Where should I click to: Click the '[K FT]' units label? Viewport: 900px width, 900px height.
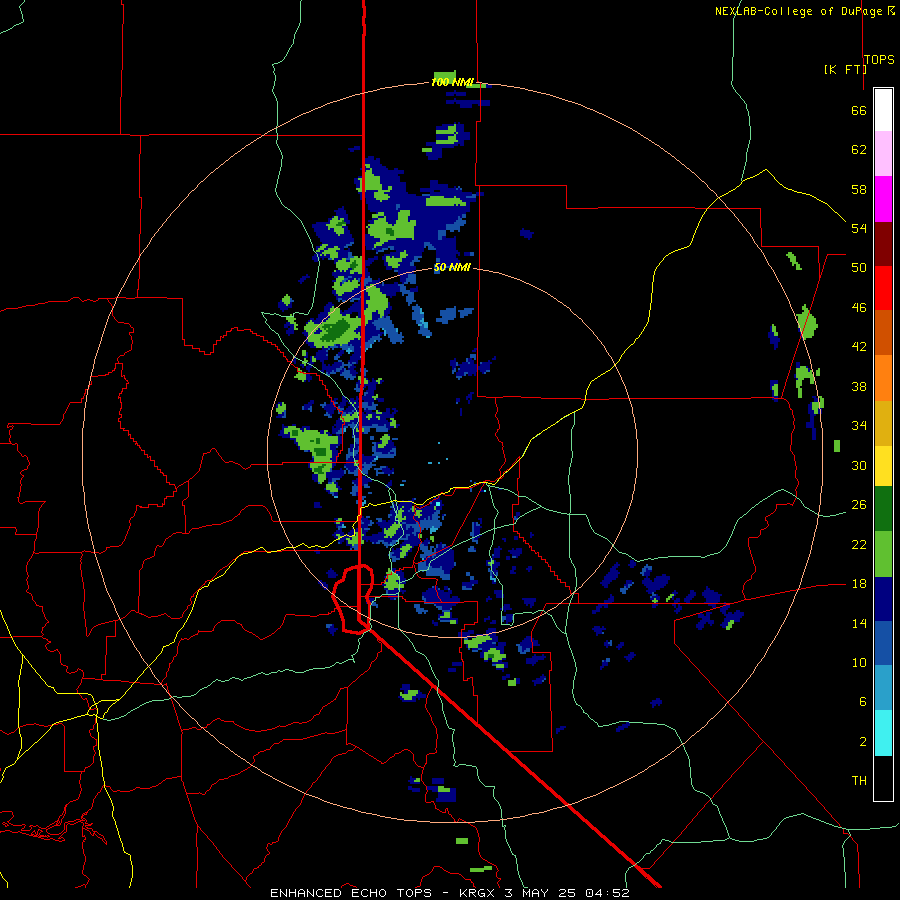tap(845, 69)
